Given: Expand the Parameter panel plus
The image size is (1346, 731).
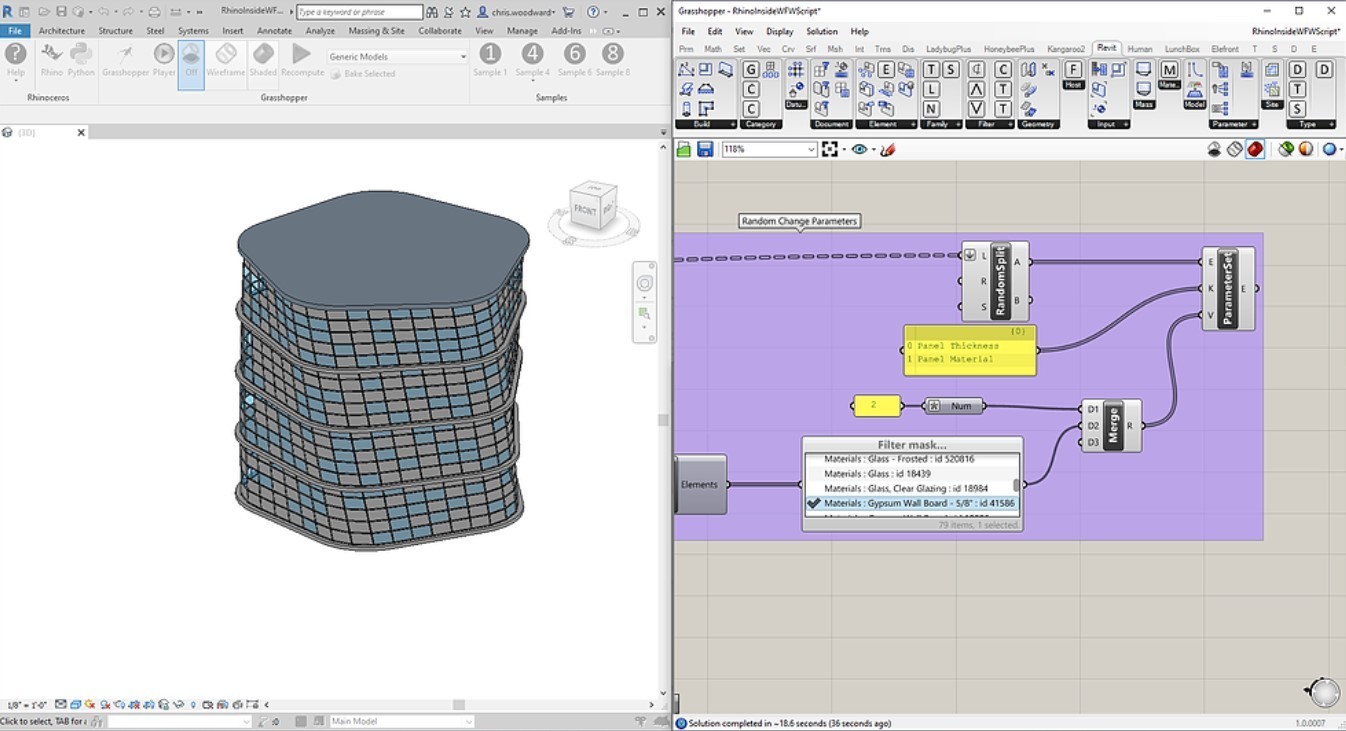Looking at the screenshot, I should [1253, 125].
